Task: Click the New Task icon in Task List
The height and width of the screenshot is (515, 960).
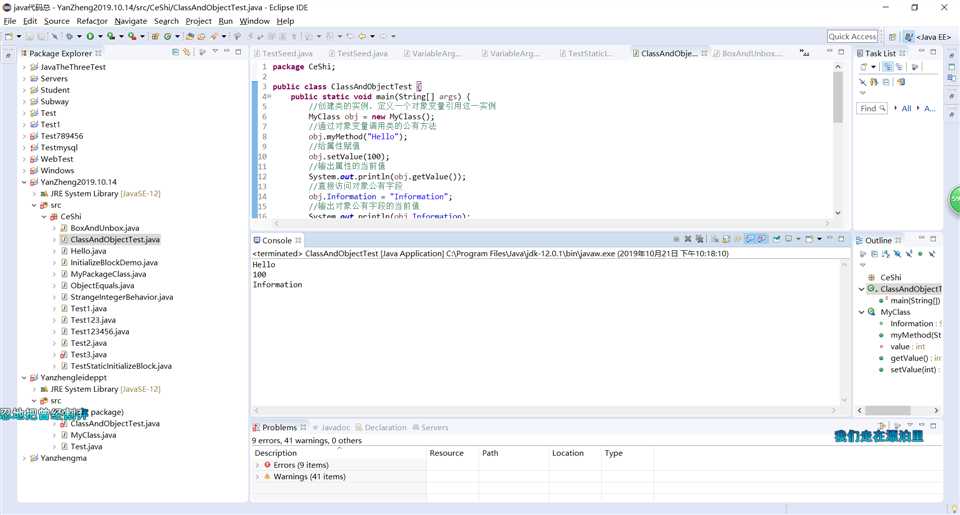Action: [x=863, y=68]
